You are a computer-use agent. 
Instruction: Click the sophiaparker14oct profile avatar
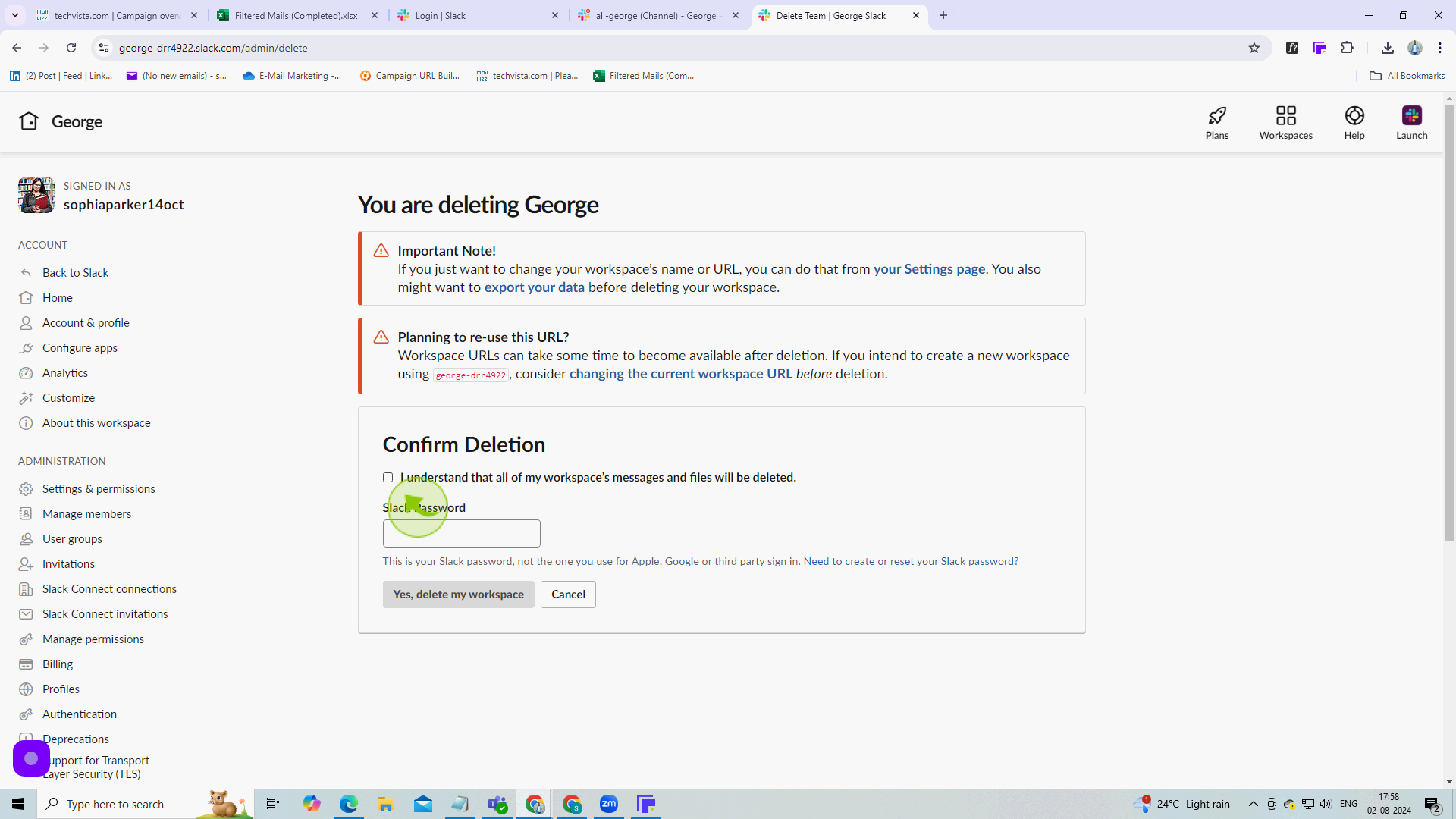point(36,196)
